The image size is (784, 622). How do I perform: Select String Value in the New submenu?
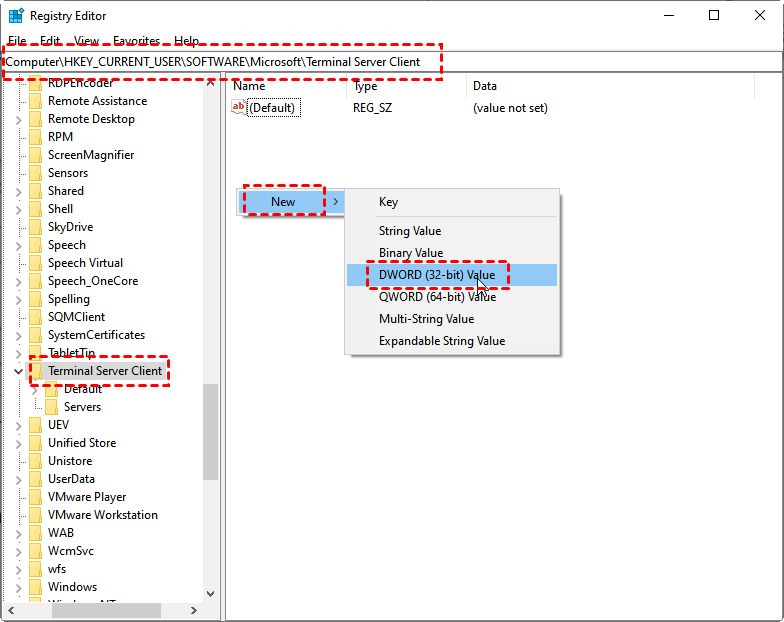pyautogui.click(x=410, y=231)
